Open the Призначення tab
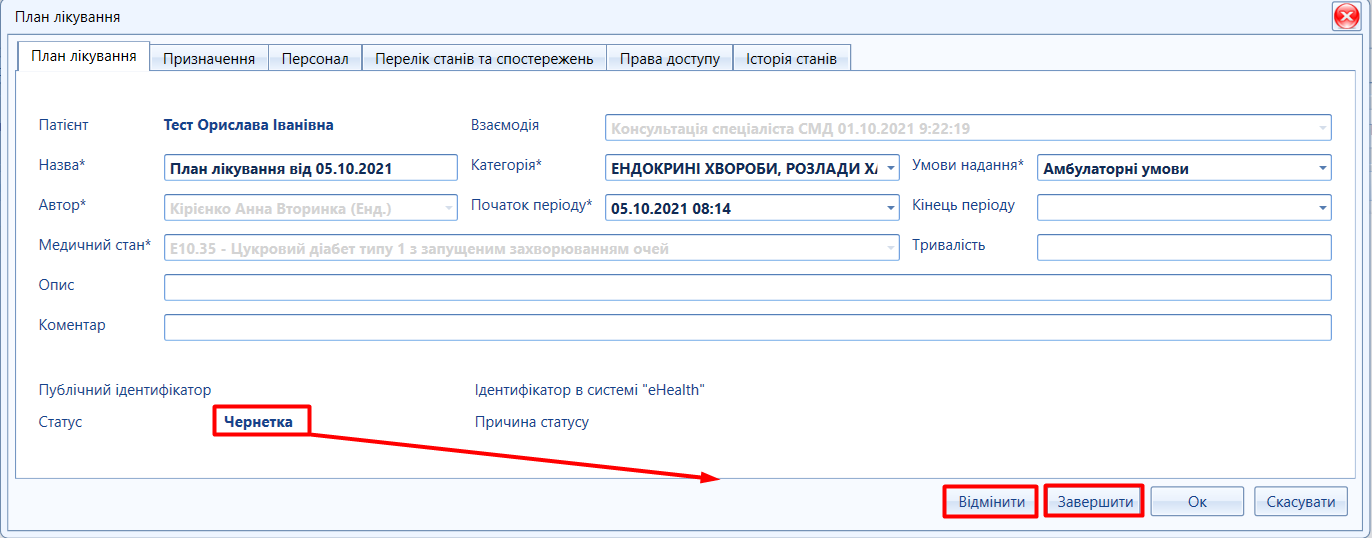This screenshot has width=1372, height=538. click(x=209, y=59)
